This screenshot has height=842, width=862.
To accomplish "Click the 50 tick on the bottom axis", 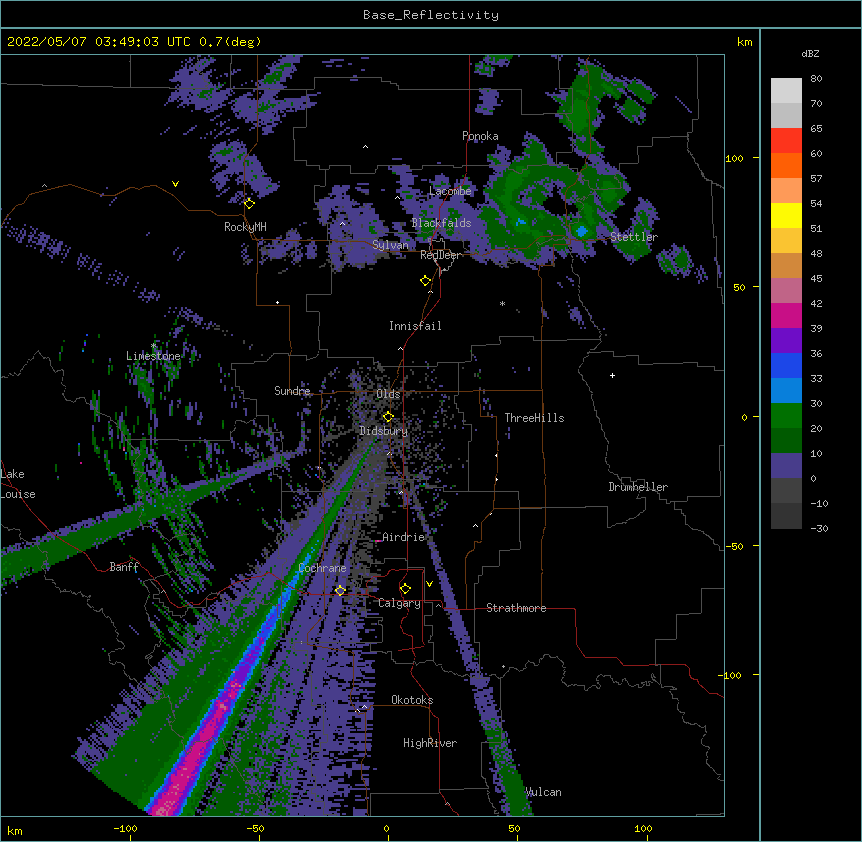I will tap(514, 828).
